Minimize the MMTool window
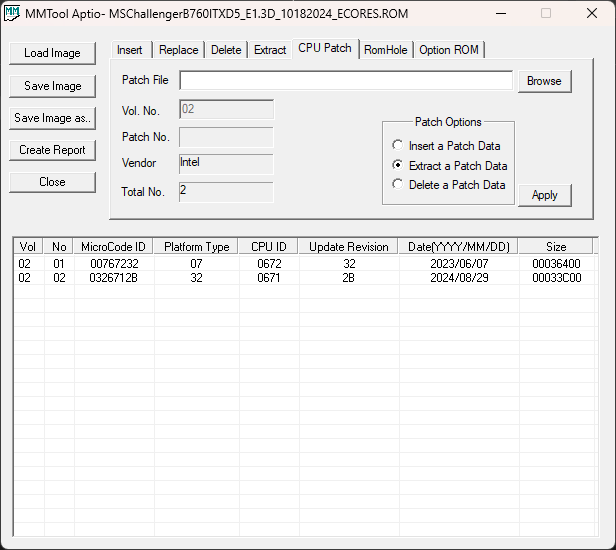The image size is (616, 550). point(501,13)
